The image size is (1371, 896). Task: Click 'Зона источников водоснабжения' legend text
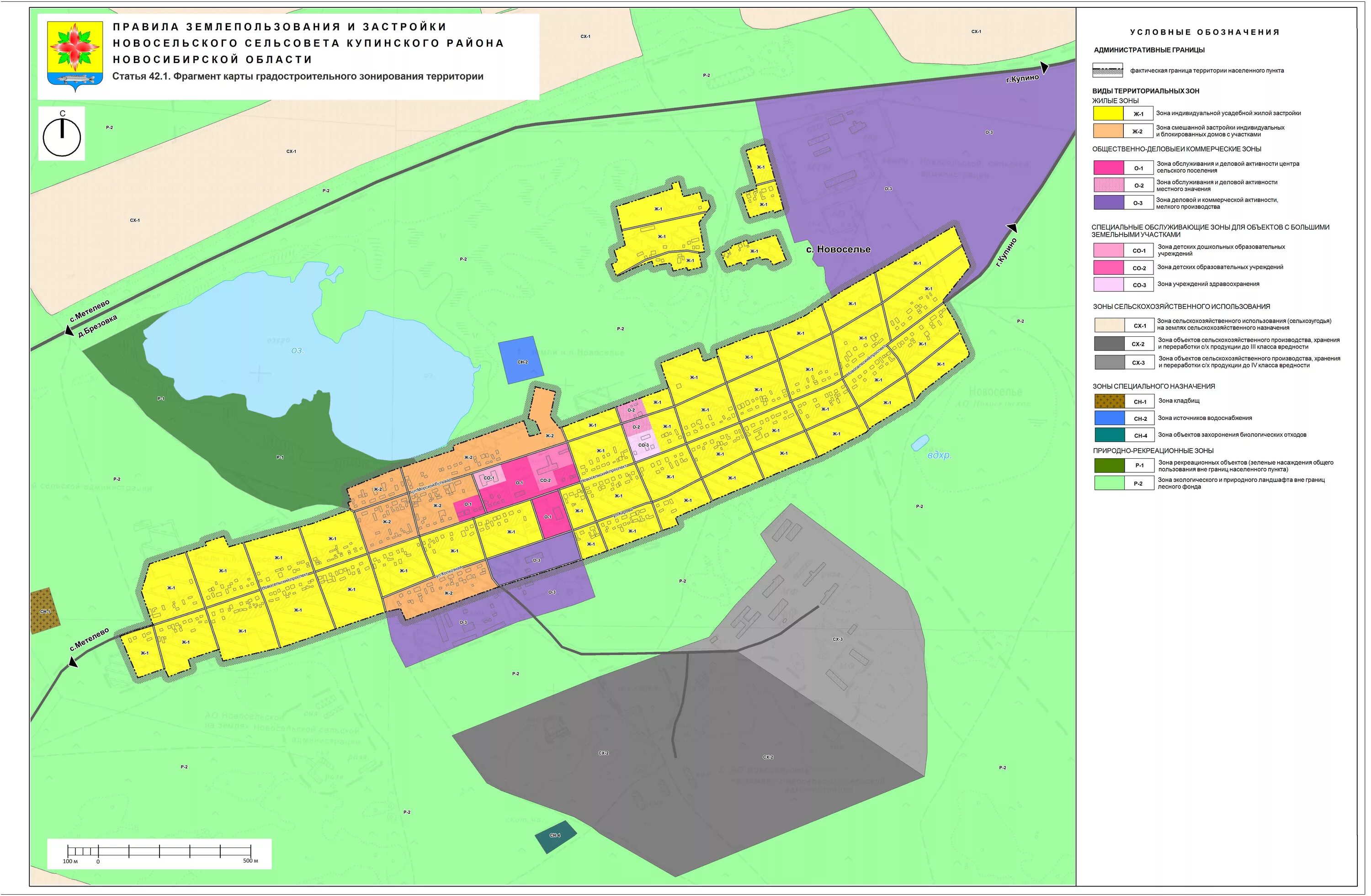coord(1205,418)
